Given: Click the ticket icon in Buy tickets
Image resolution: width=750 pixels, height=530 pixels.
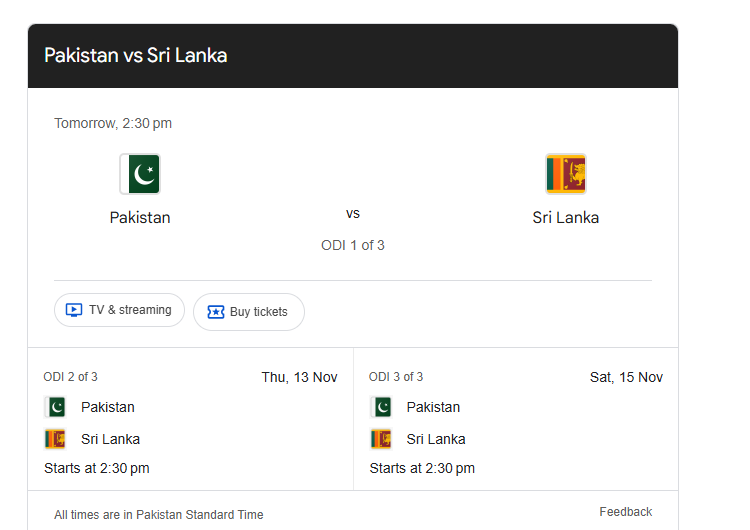Looking at the screenshot, I should [215, 312].
